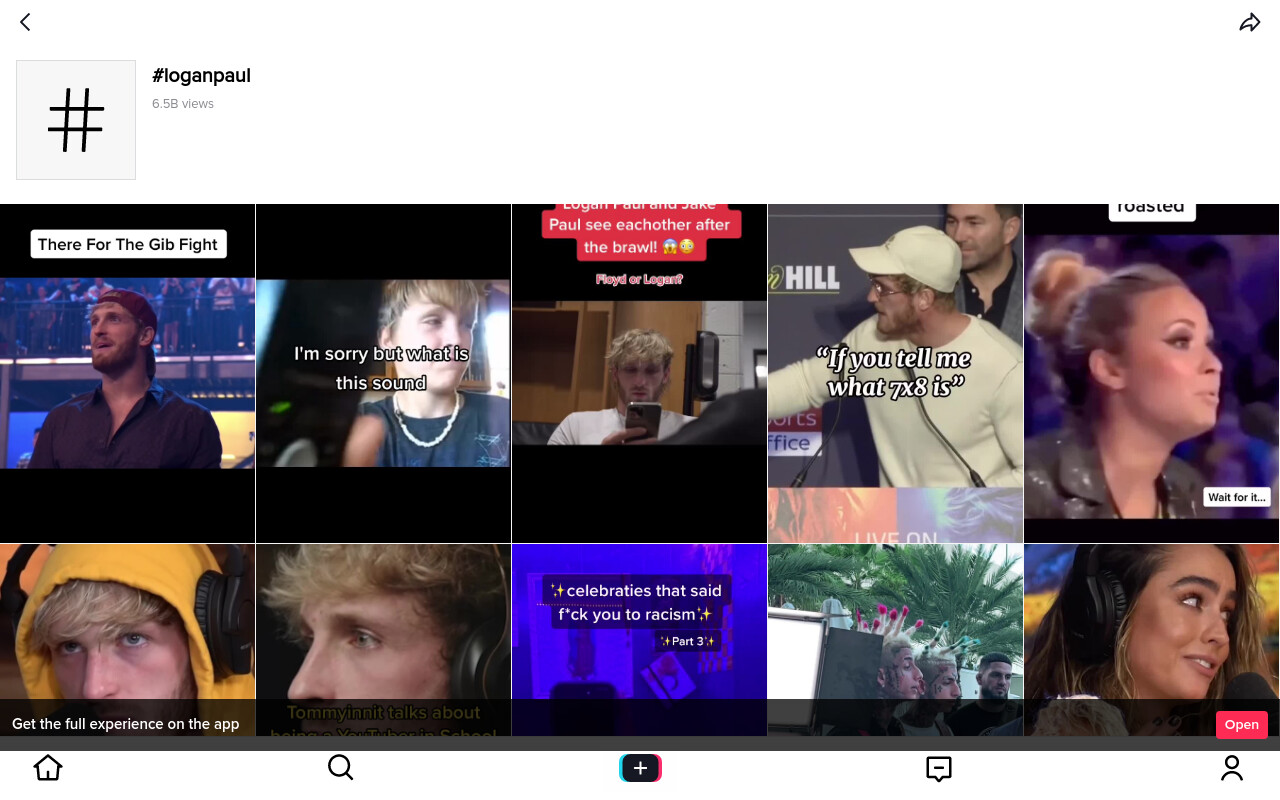Tap the plus create video button
Screen dimensions: 1280x800
[640, 768]
